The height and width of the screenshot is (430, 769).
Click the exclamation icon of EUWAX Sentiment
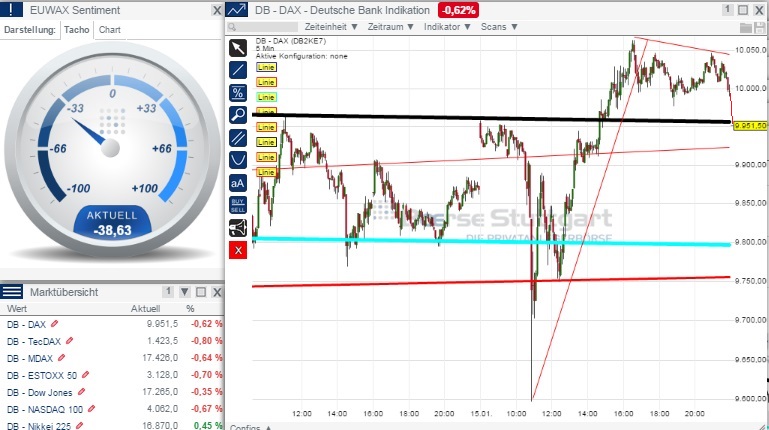click(11, 10)
